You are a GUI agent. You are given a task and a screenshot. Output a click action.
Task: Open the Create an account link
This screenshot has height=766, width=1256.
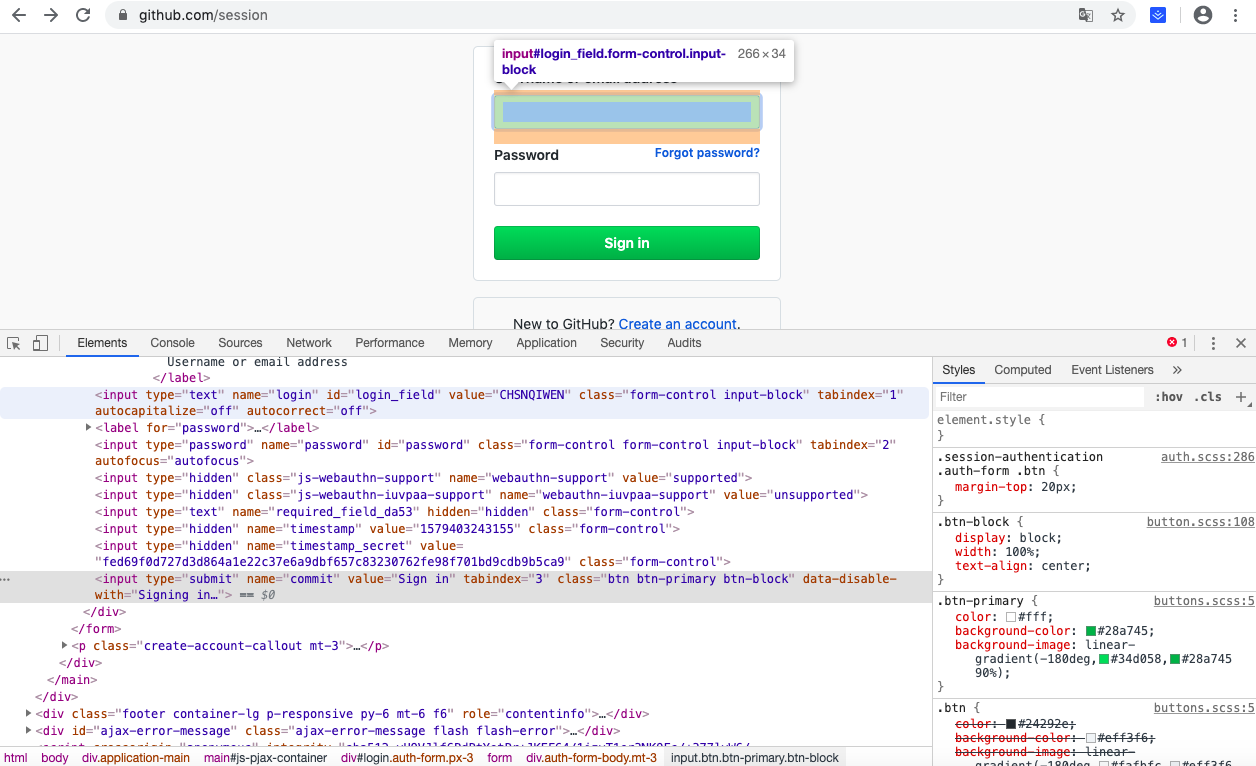click(678, 324)
